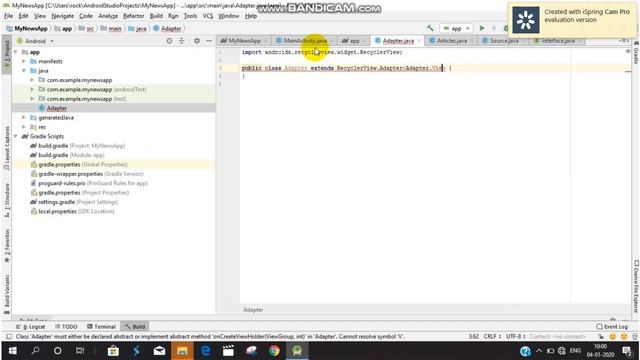Expand the generatedJava folder
Viewport: 640px width, 360px height.
pos(24,118)
